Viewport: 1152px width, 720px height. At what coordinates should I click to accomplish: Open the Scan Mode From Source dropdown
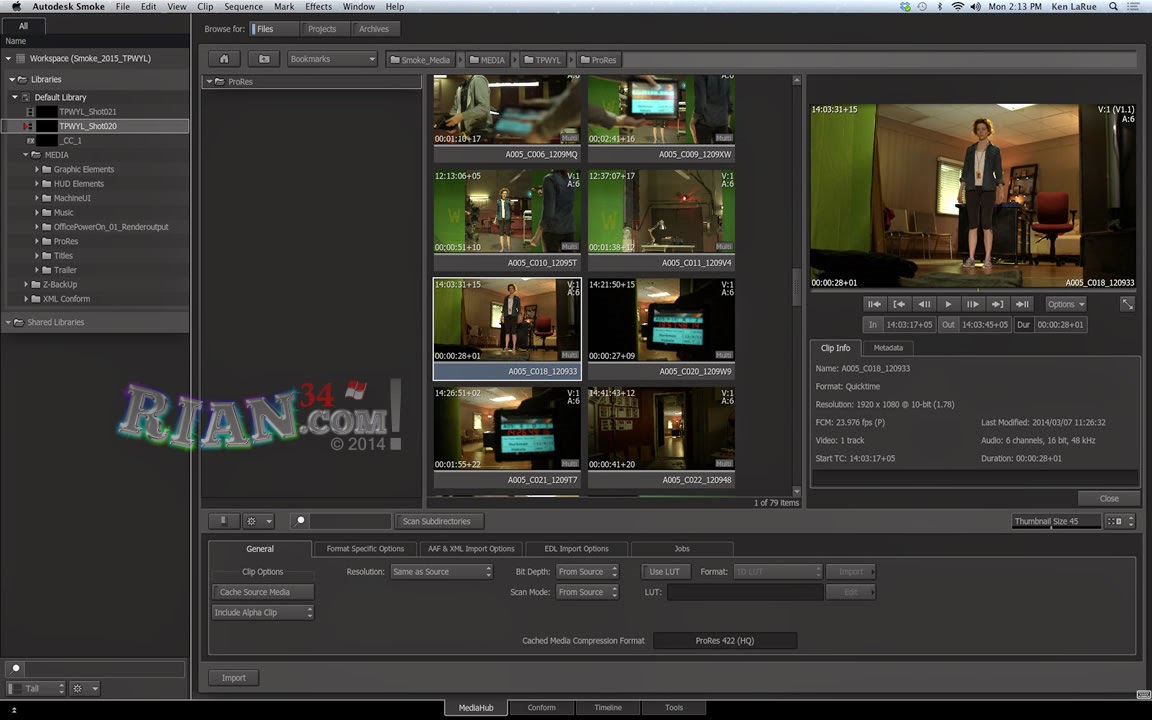coord(587,592)
